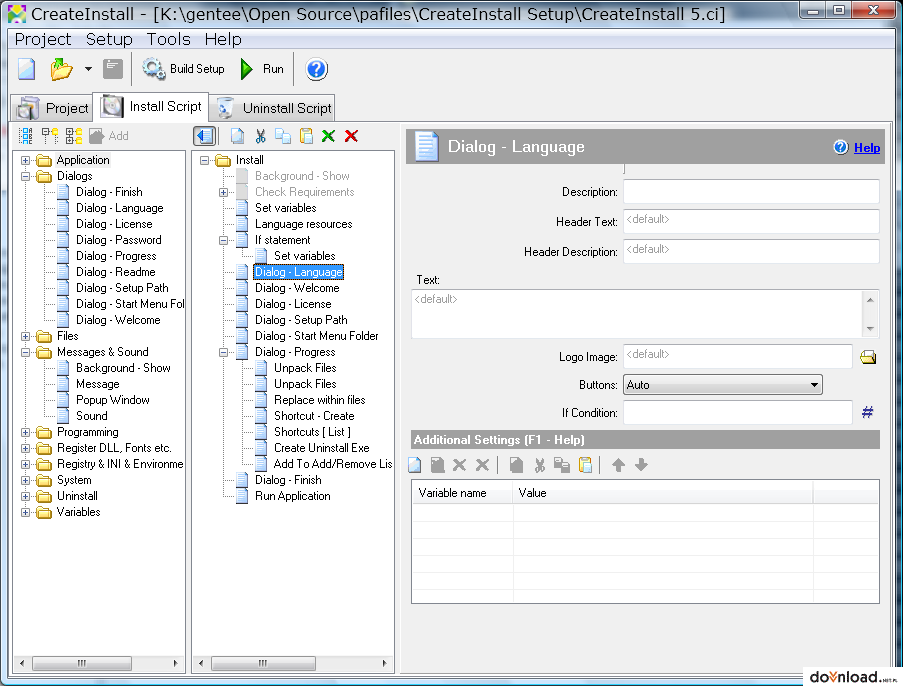Image resolution: width=903 pixels, height=686 pixels.
Task: Click into the If Condition field
Action: pos(737,413)
